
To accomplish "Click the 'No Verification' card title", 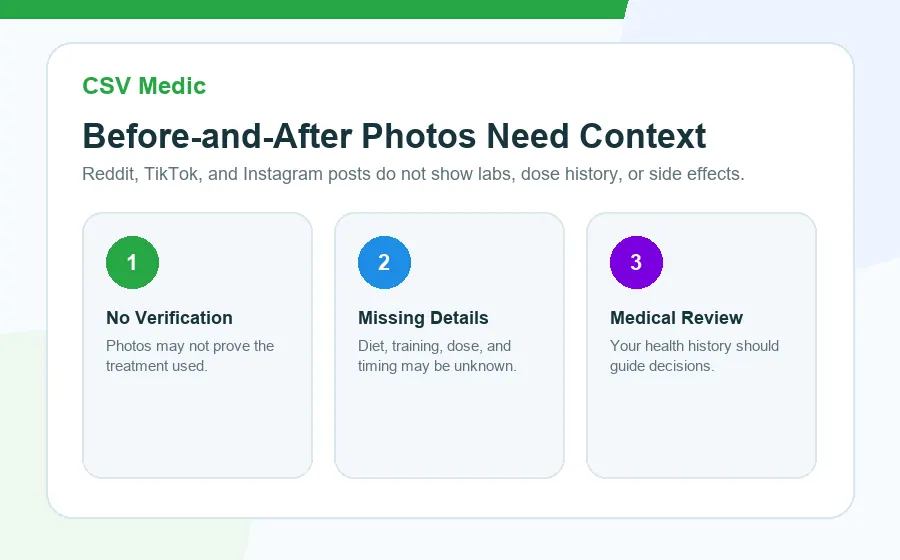I will (x=169, y=317).
